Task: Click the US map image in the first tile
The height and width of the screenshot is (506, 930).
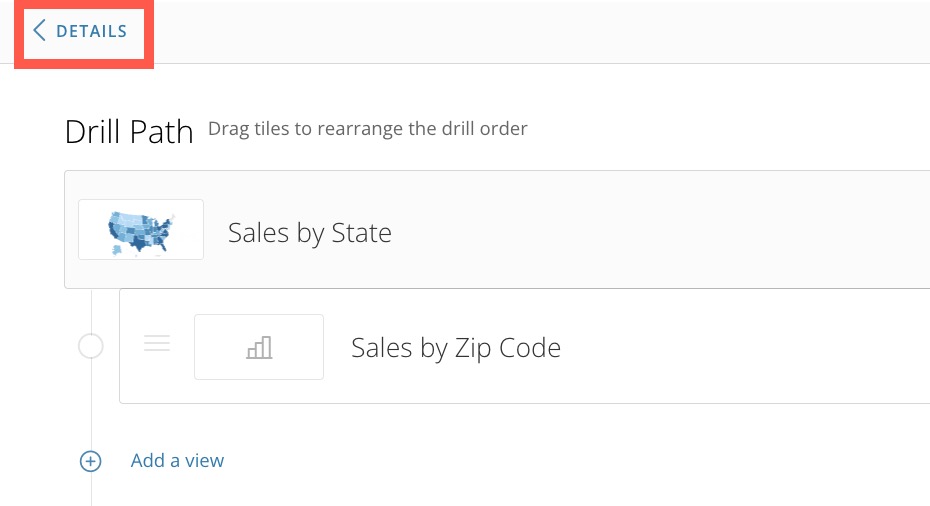Action: pos(140,233)
